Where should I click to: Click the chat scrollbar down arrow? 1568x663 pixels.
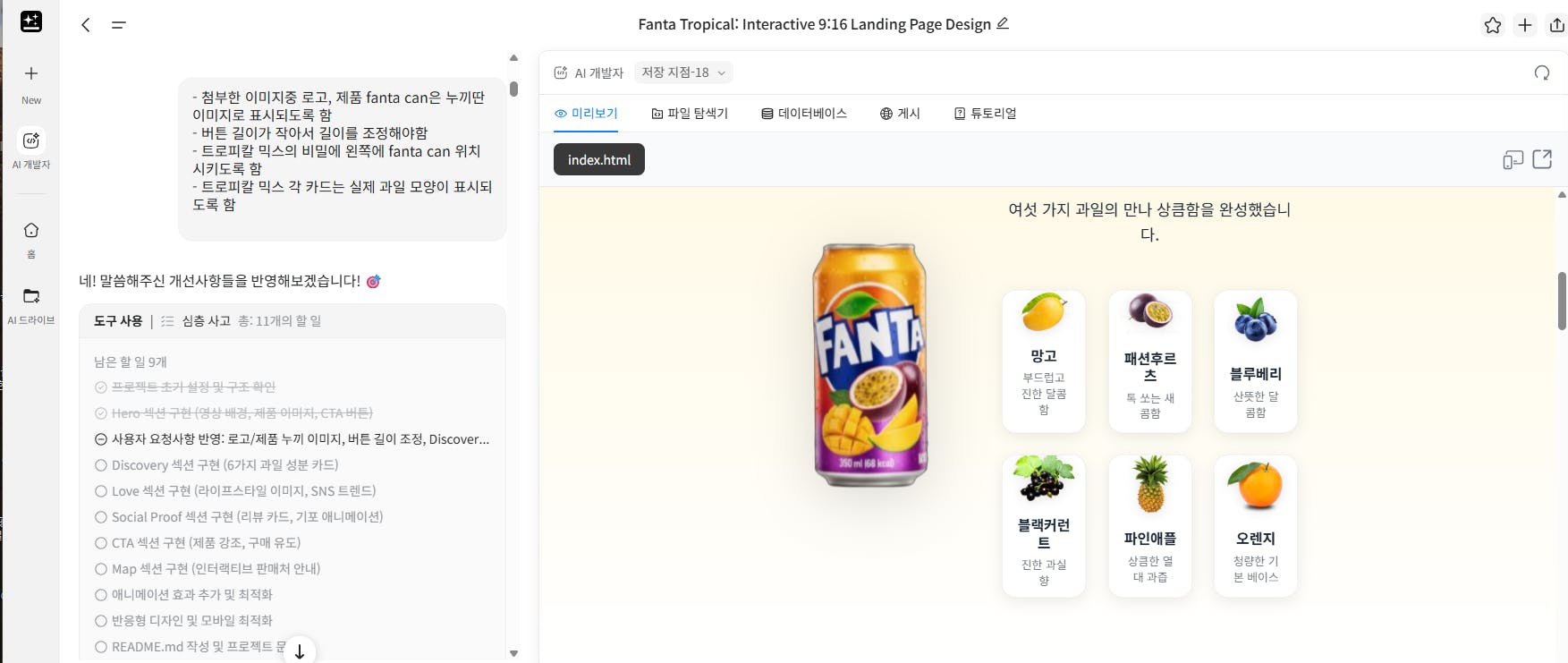coord(513,653)
